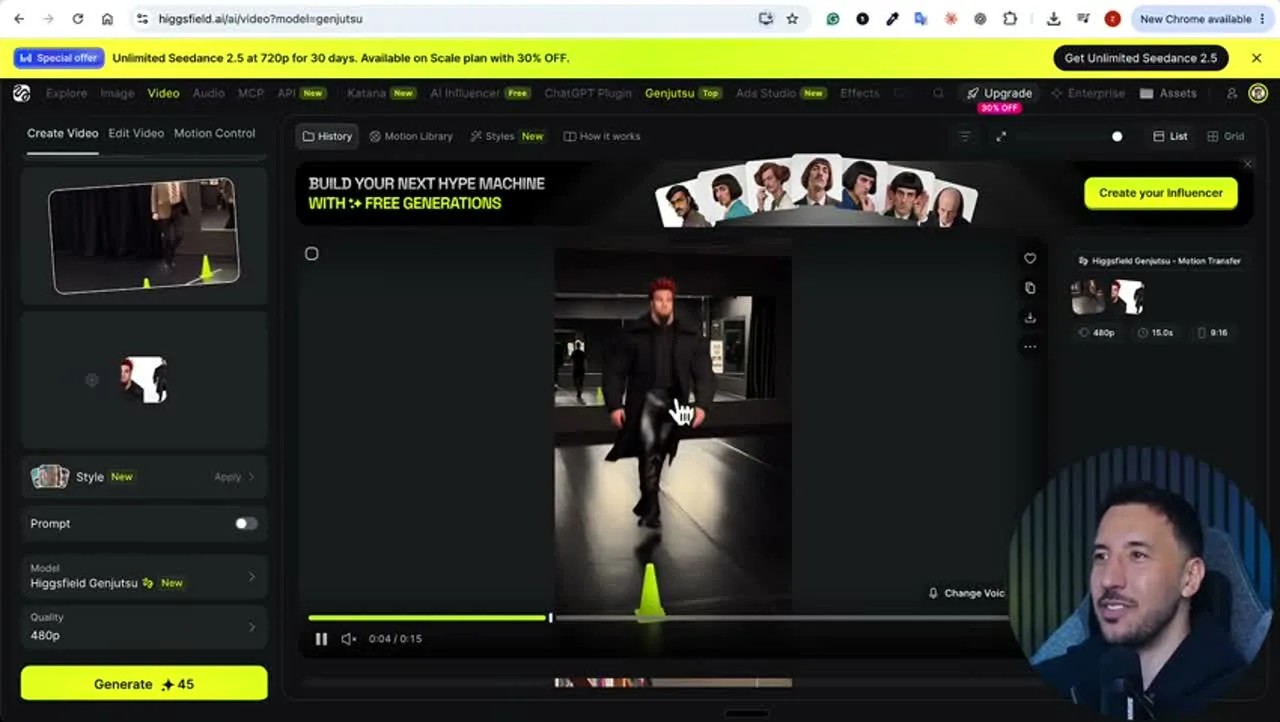
Task: Select the Motion Library tab
Action: click(x=411, y=136)
